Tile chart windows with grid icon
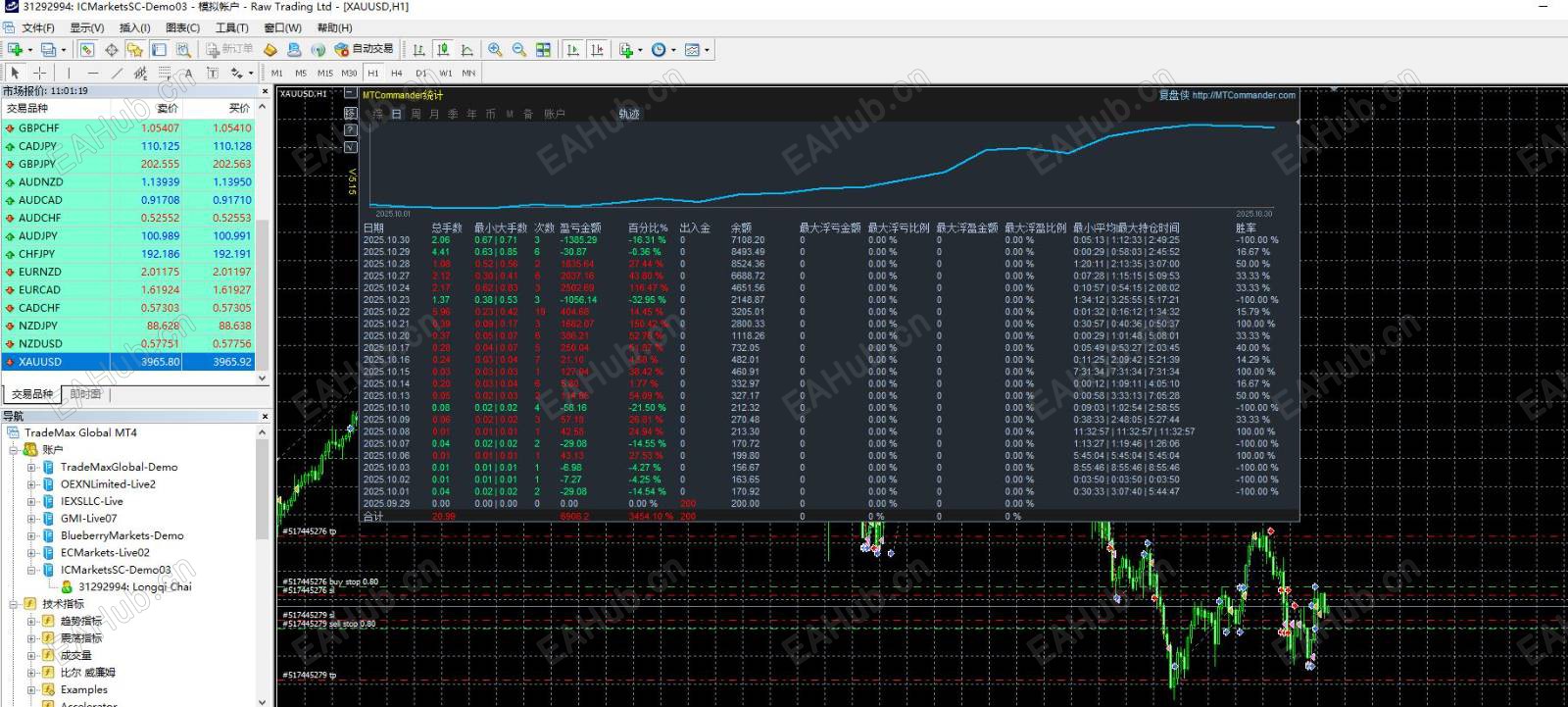1568x707 pixels. click(x=543, y=49)
